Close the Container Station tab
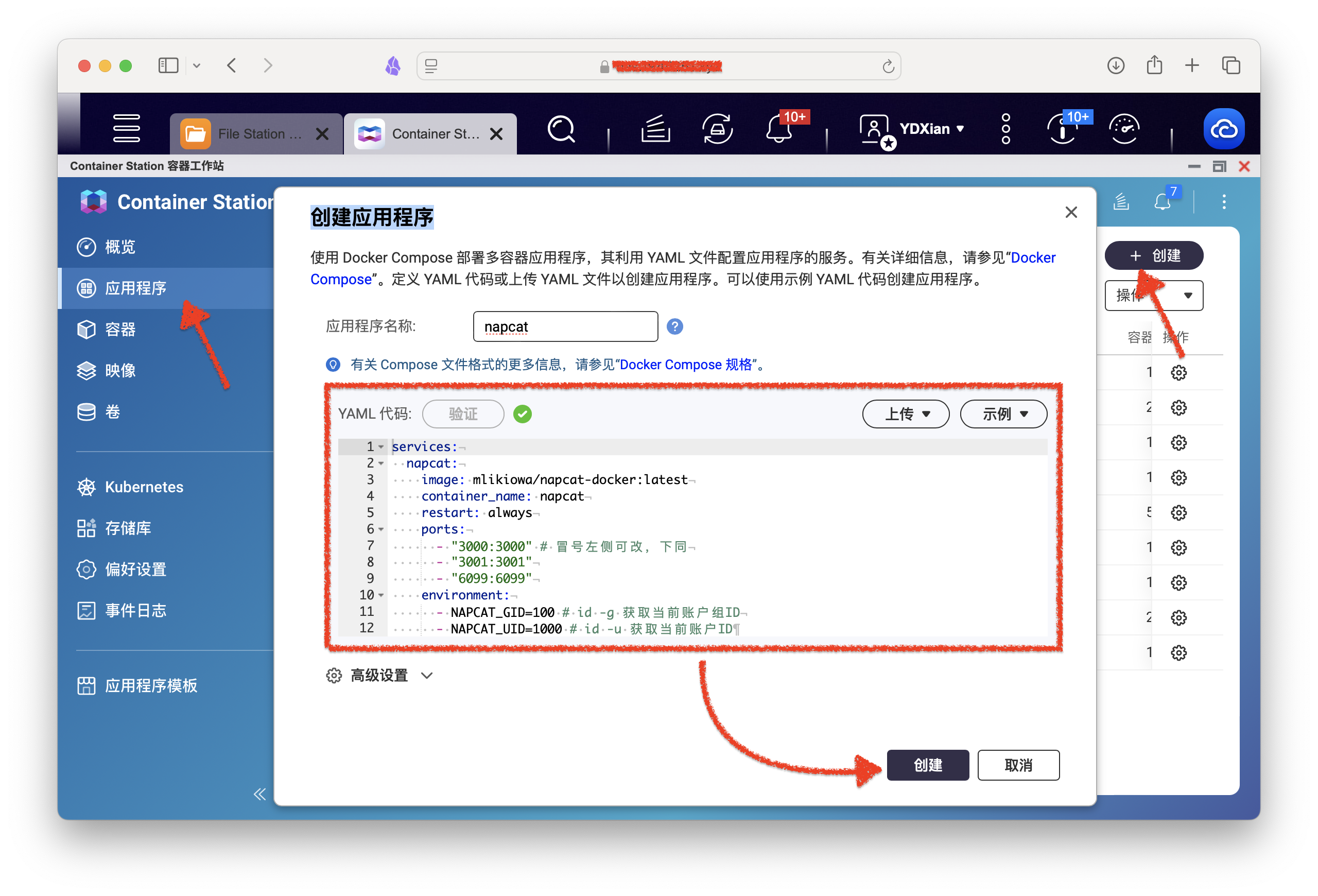Screen dimensions: 1318x896 click(496, 134)
